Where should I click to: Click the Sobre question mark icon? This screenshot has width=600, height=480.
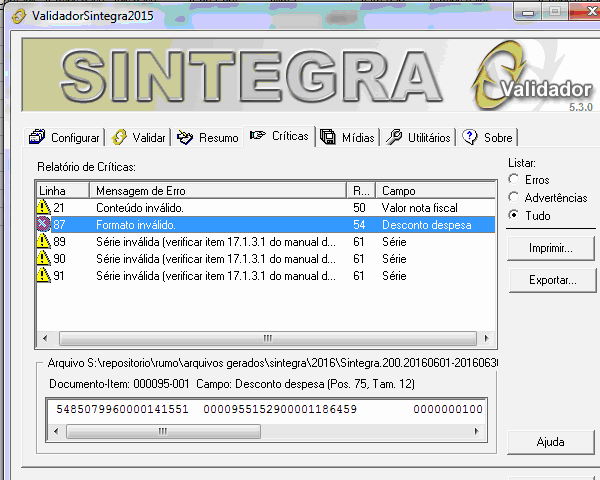[x=470, y=137]
